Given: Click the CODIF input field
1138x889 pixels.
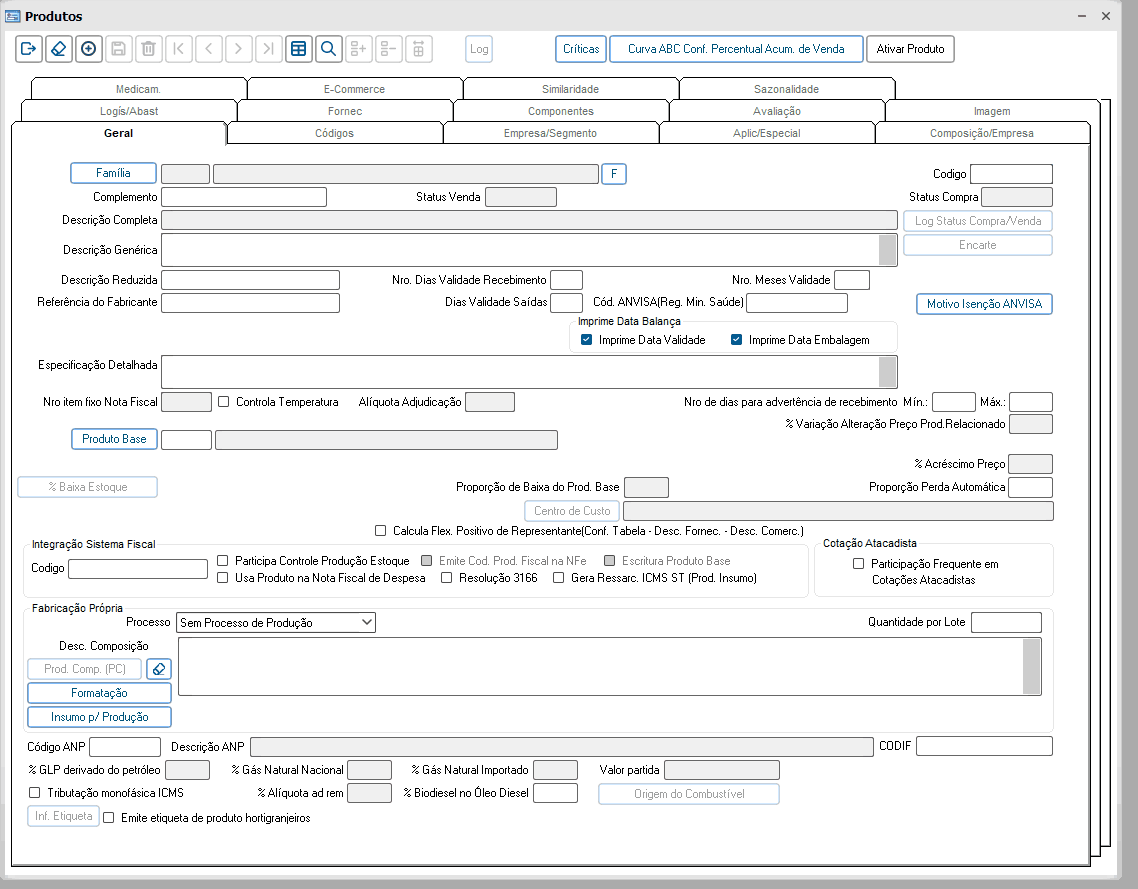Looking at the screenshot, I should pyautogui.click(x=984, y=746).
